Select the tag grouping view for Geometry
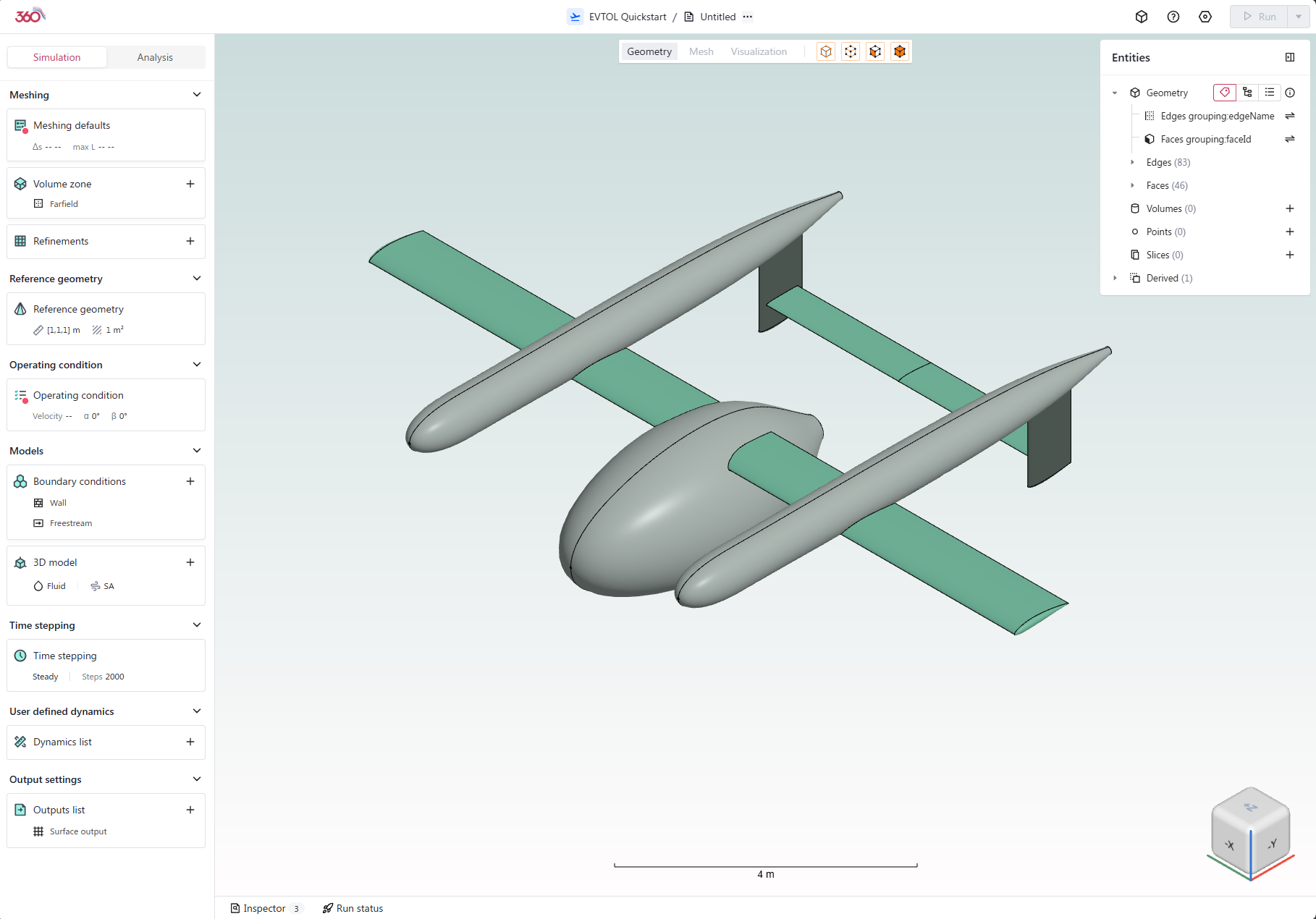Viewport: 1316px width, 919px height. coord(1224,93)
